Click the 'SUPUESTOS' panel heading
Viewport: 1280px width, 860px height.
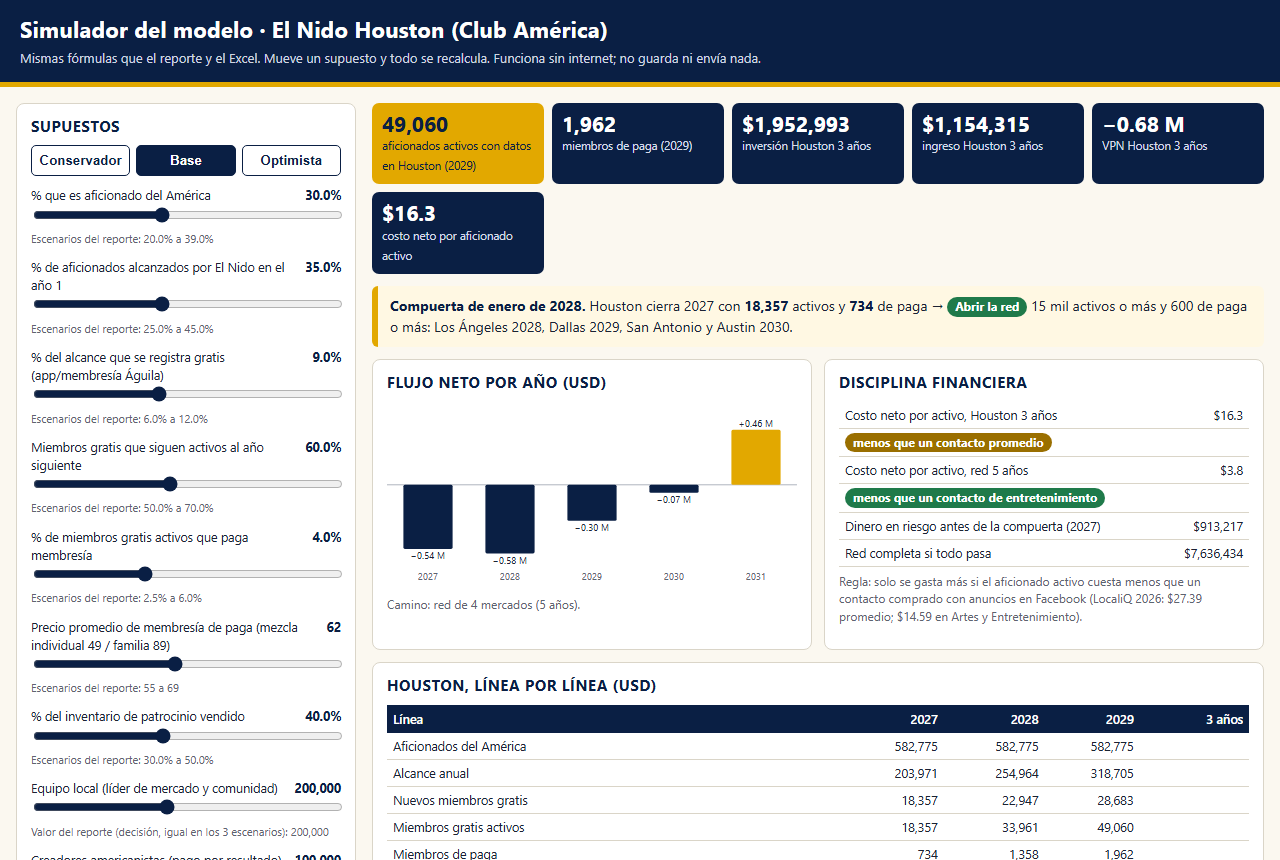pyautogui.click(x=75, y=127)
